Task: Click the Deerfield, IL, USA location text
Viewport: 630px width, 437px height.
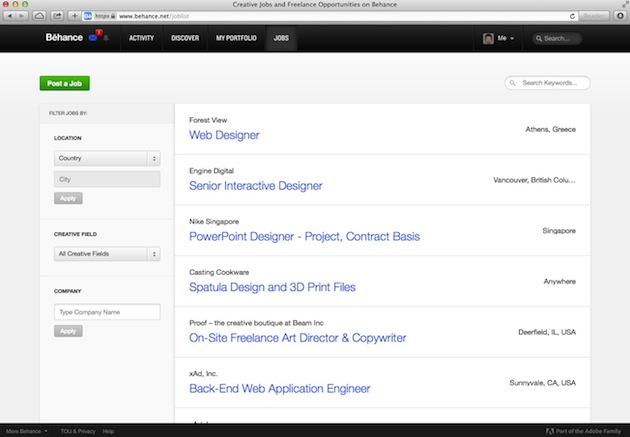Action: point(547,332)
